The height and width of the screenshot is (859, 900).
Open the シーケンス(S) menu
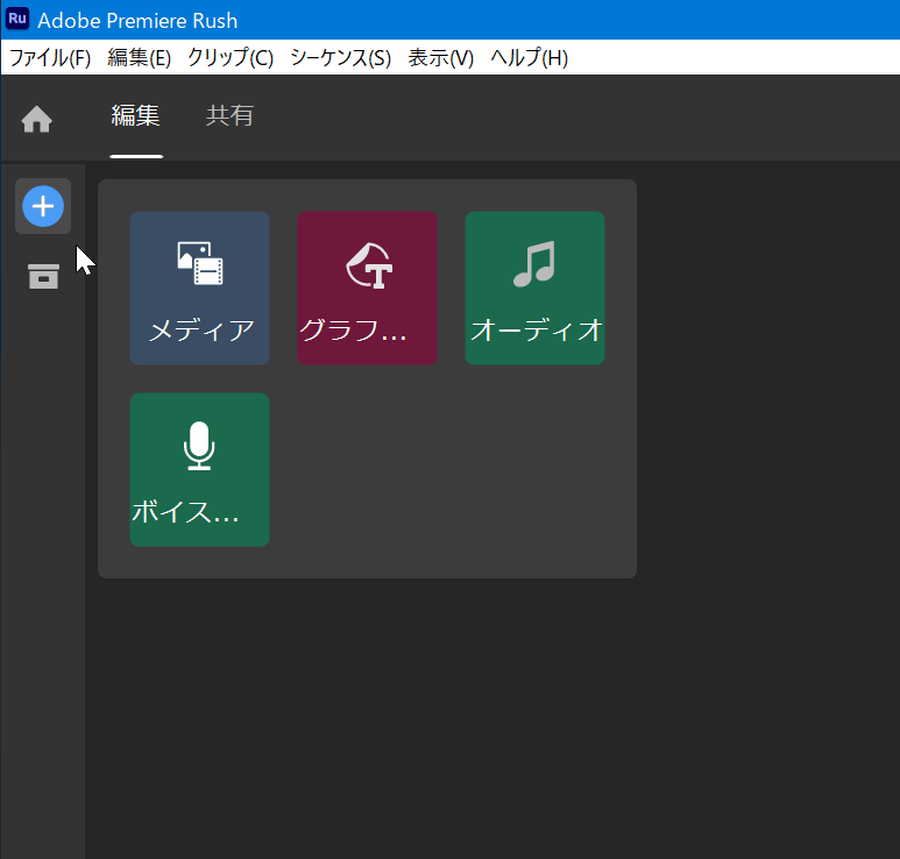(340, 58)
